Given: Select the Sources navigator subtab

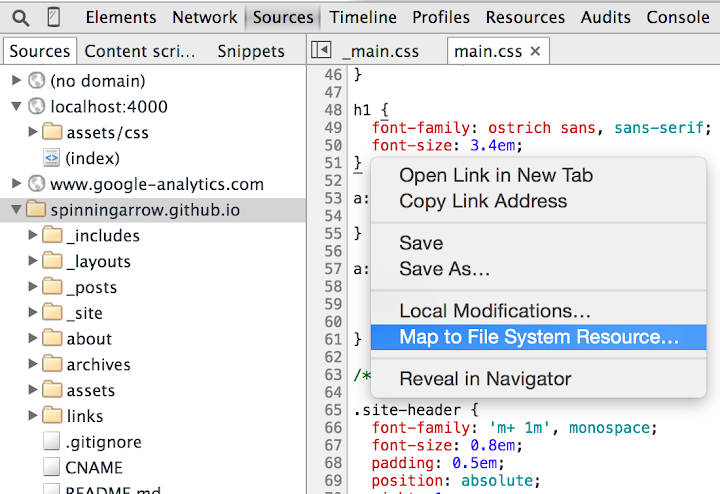Looking at the screenshot, I should point(39,51).
